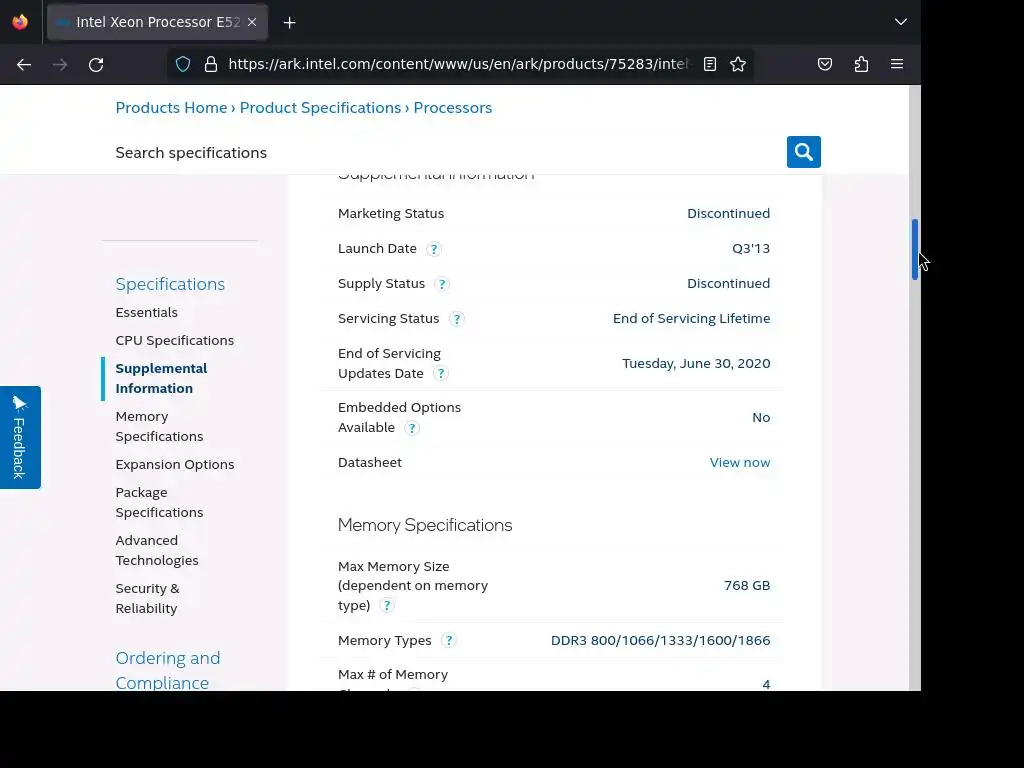This screenshot has width=1024, height=768.
Task: Select Package Specifications in the sidebar
Action: pyautogui.click(x=159, y=502)
